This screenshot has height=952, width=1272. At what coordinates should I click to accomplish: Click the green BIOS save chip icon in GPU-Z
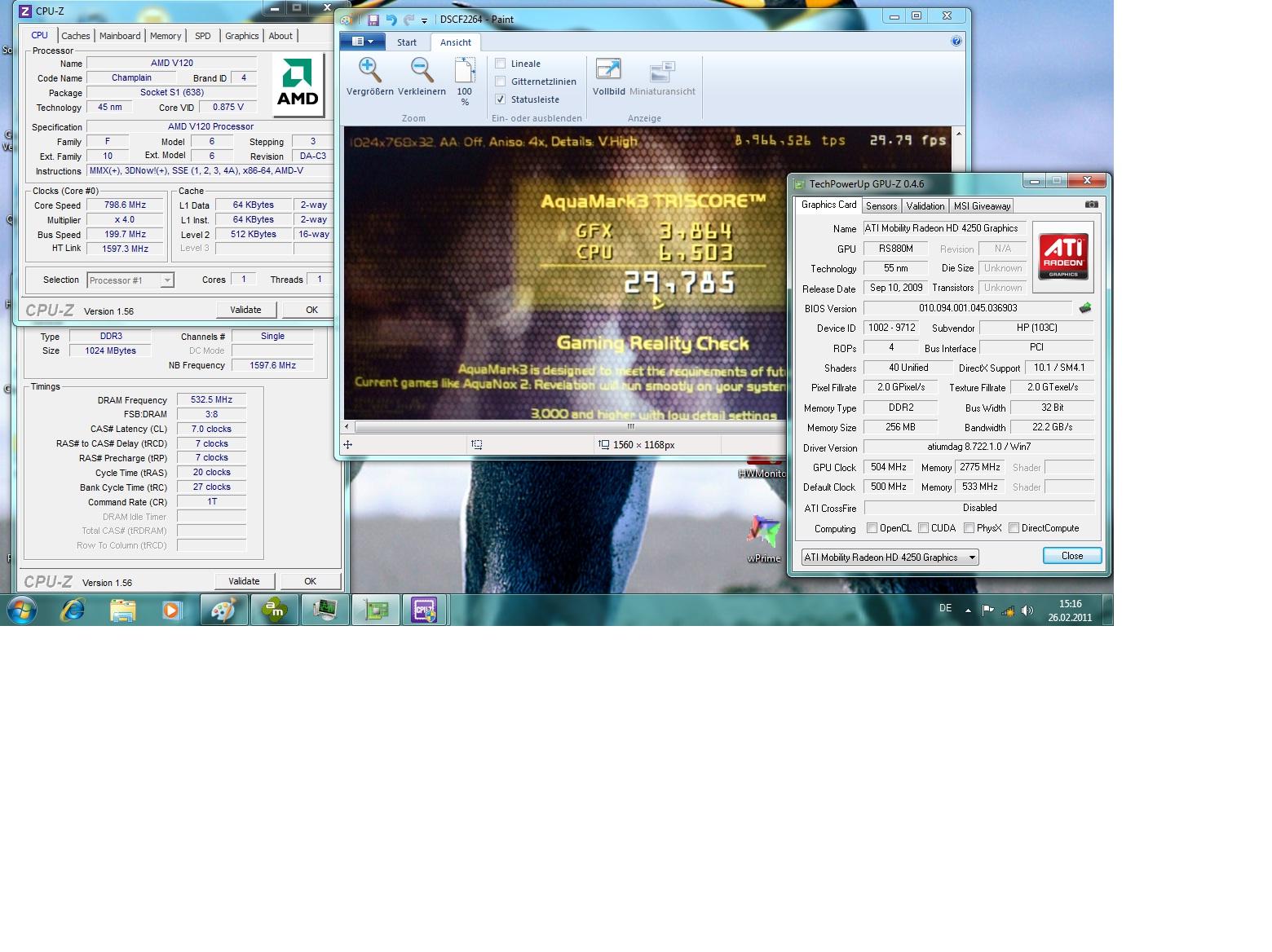pos(1084,308)
